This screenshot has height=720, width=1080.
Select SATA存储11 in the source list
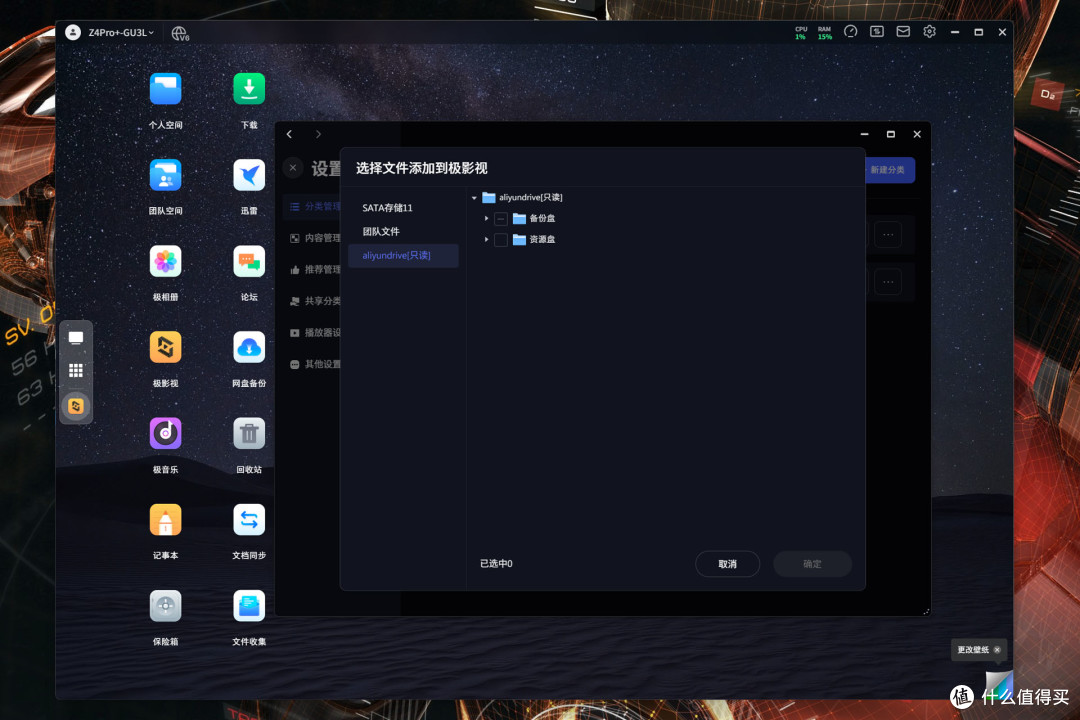pyautogui.click(x=404, y=207)
